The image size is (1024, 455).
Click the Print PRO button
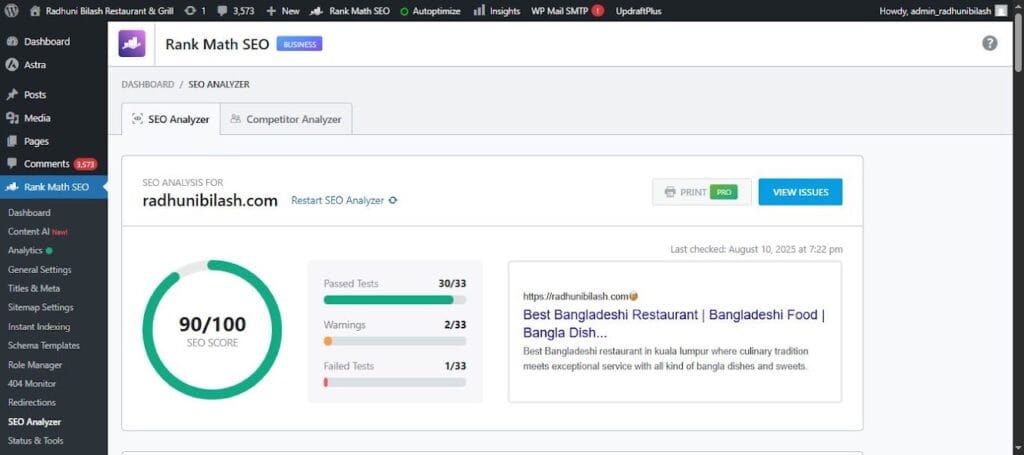701,192
